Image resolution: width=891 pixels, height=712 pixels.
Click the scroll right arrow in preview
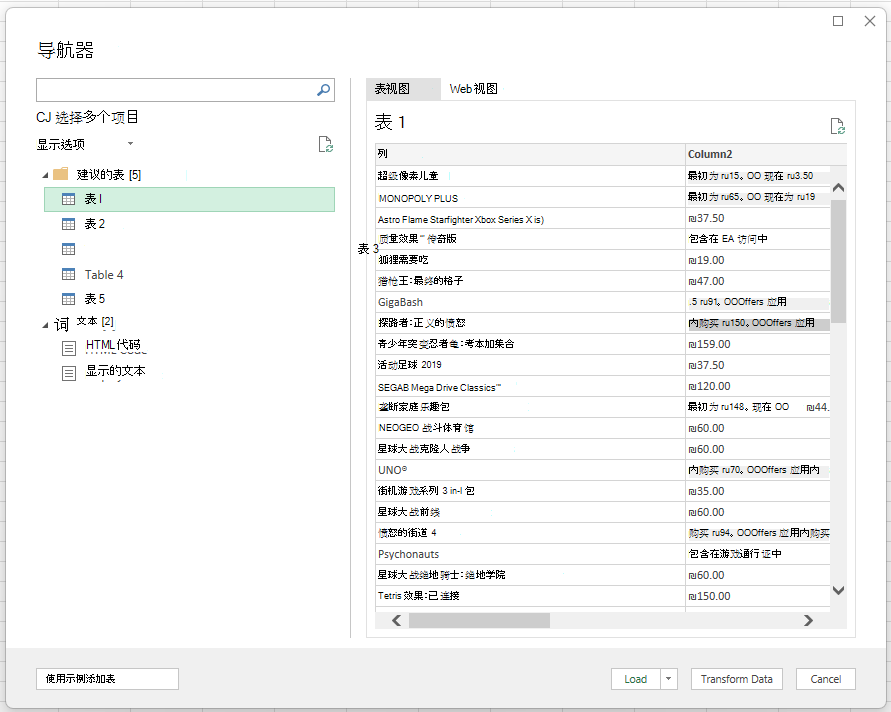click(x=808, y=621)
